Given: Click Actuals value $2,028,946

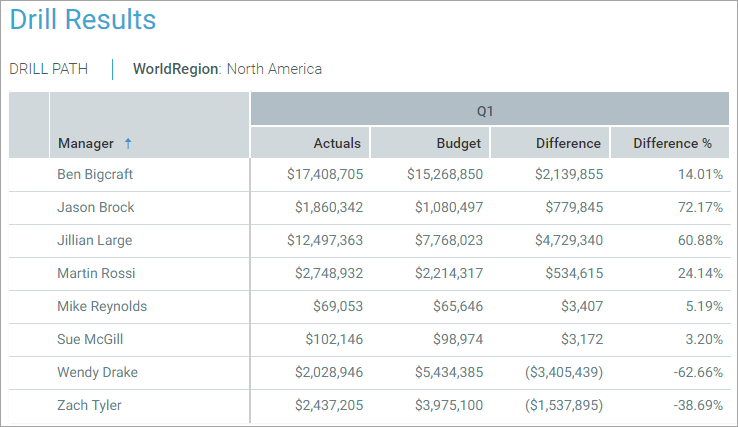Looking at the screenshot, I should (329, 372).
